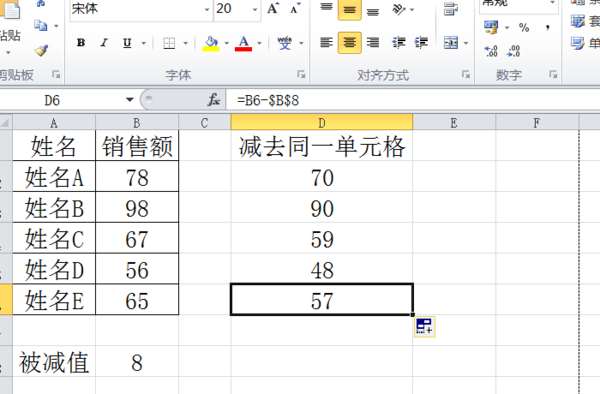Click the Auto Fill Options icon
Image resolution: width=600 pixels, height=394 pixels.
pyautogui.click(x=424, y=326)
